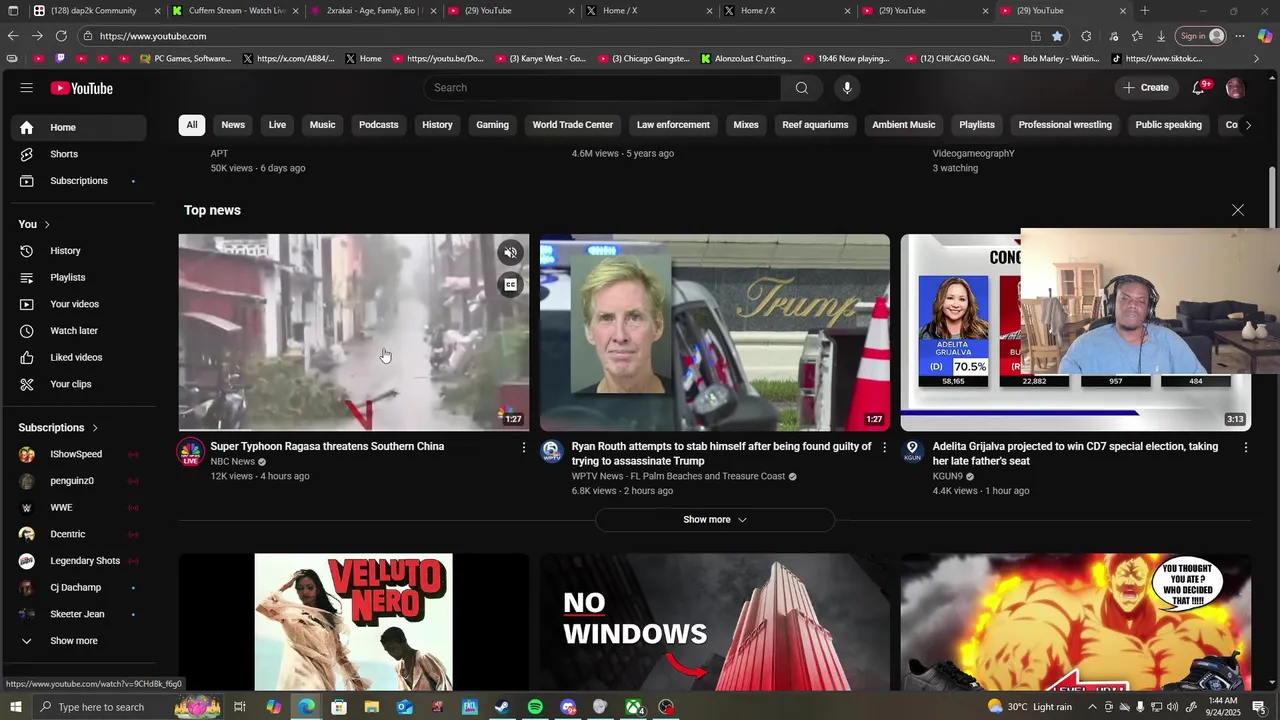Open the WPTV News channel link
This screenshot has width=1280, height=720.
tap(678, 476)
